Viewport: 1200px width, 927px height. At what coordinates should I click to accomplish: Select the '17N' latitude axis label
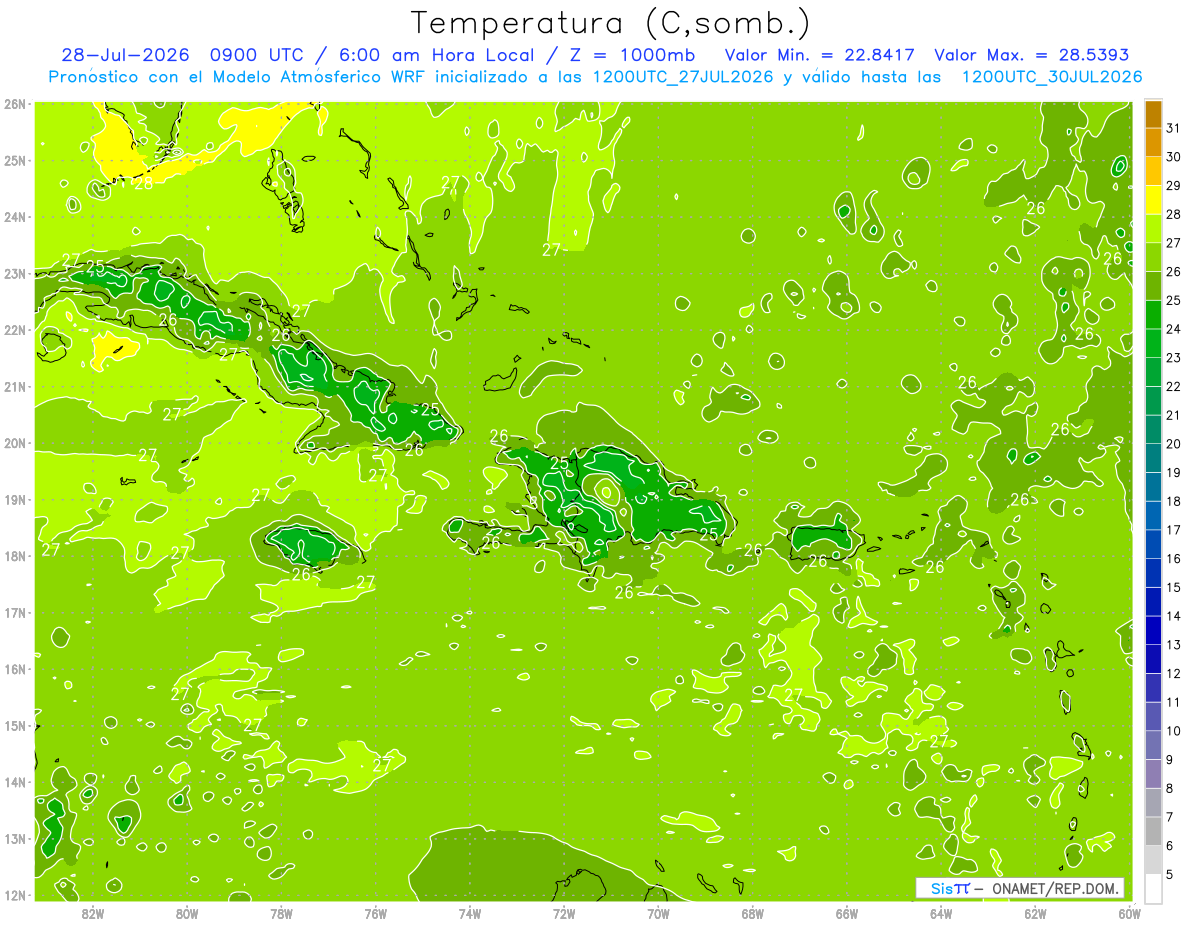pos(15,612)
